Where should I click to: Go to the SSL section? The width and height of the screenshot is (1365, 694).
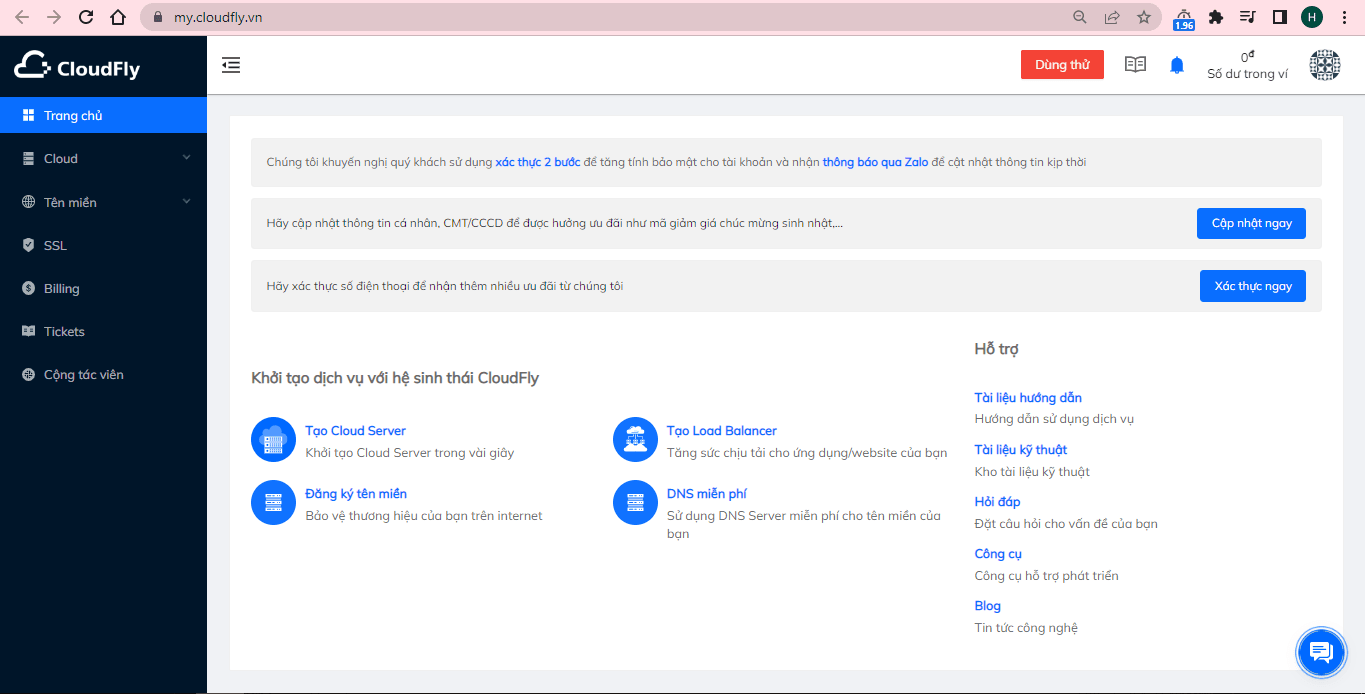(103, 245)
